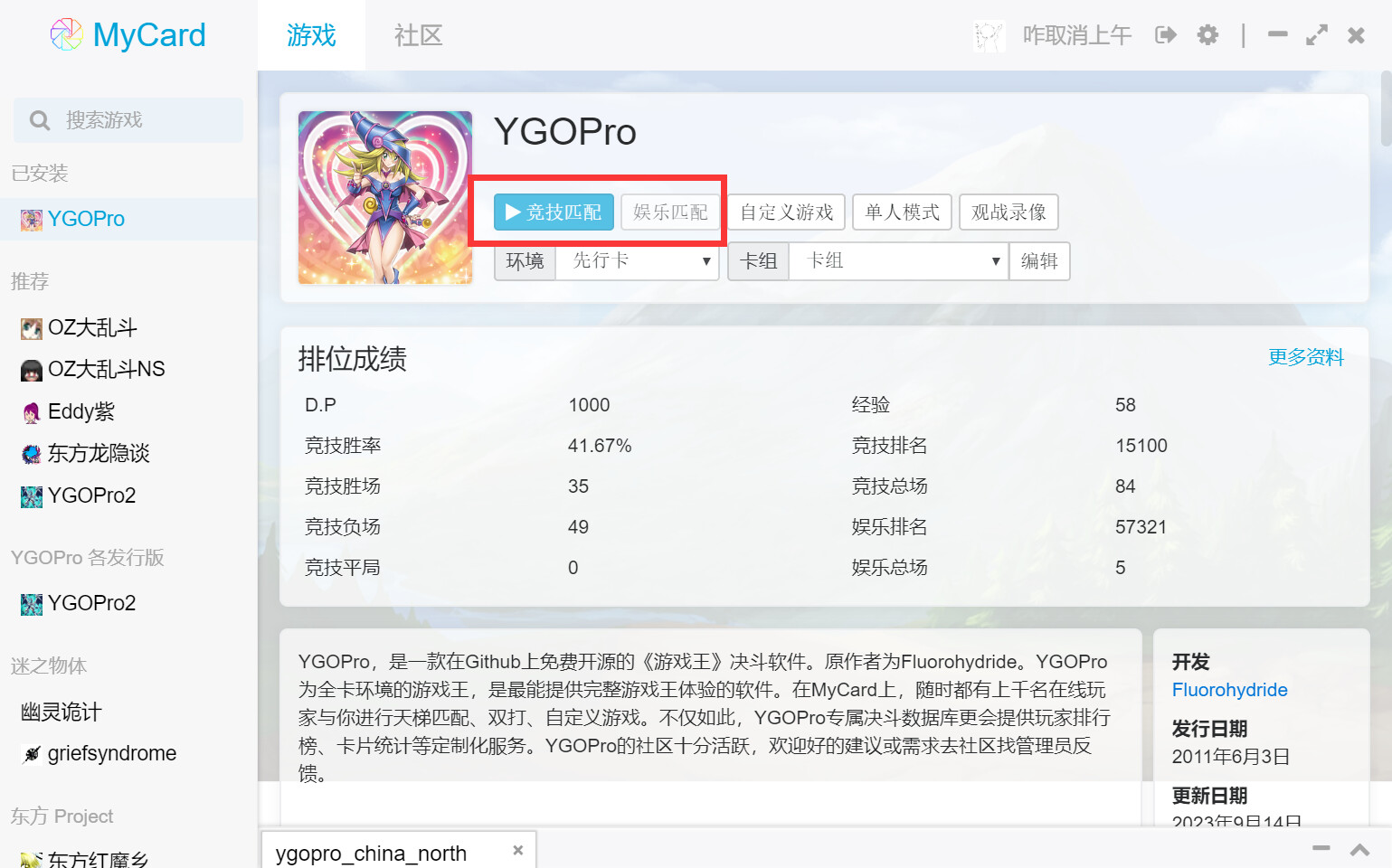Select YGOPro2 under YGOPro 各发行版
Image resolution: width=1392 pixels, height=868 pixels.
pos(91,603)
